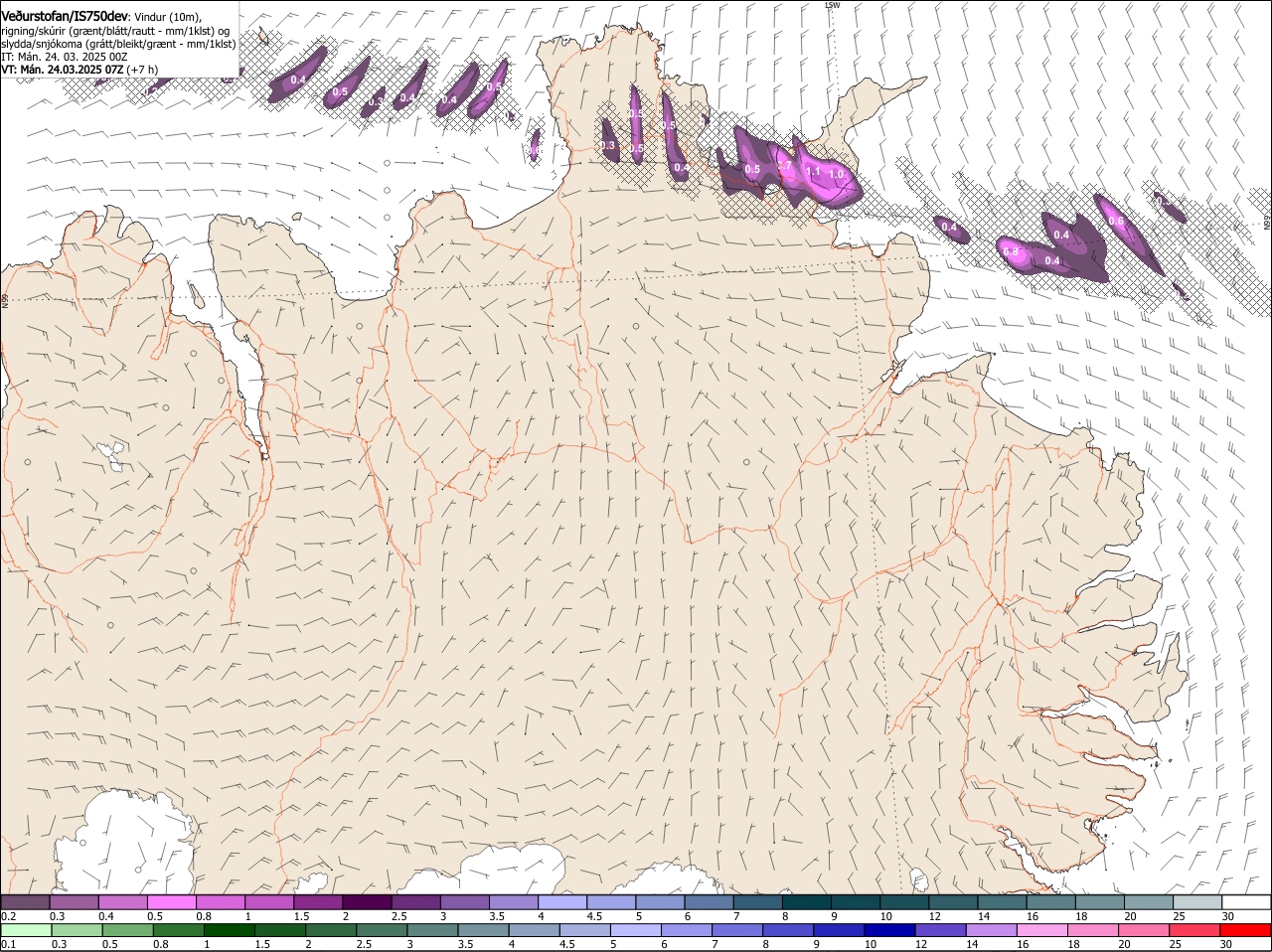Select the 'IT: Mán. 24. 03. 2025 00Z' line

[x=65, y=57]
